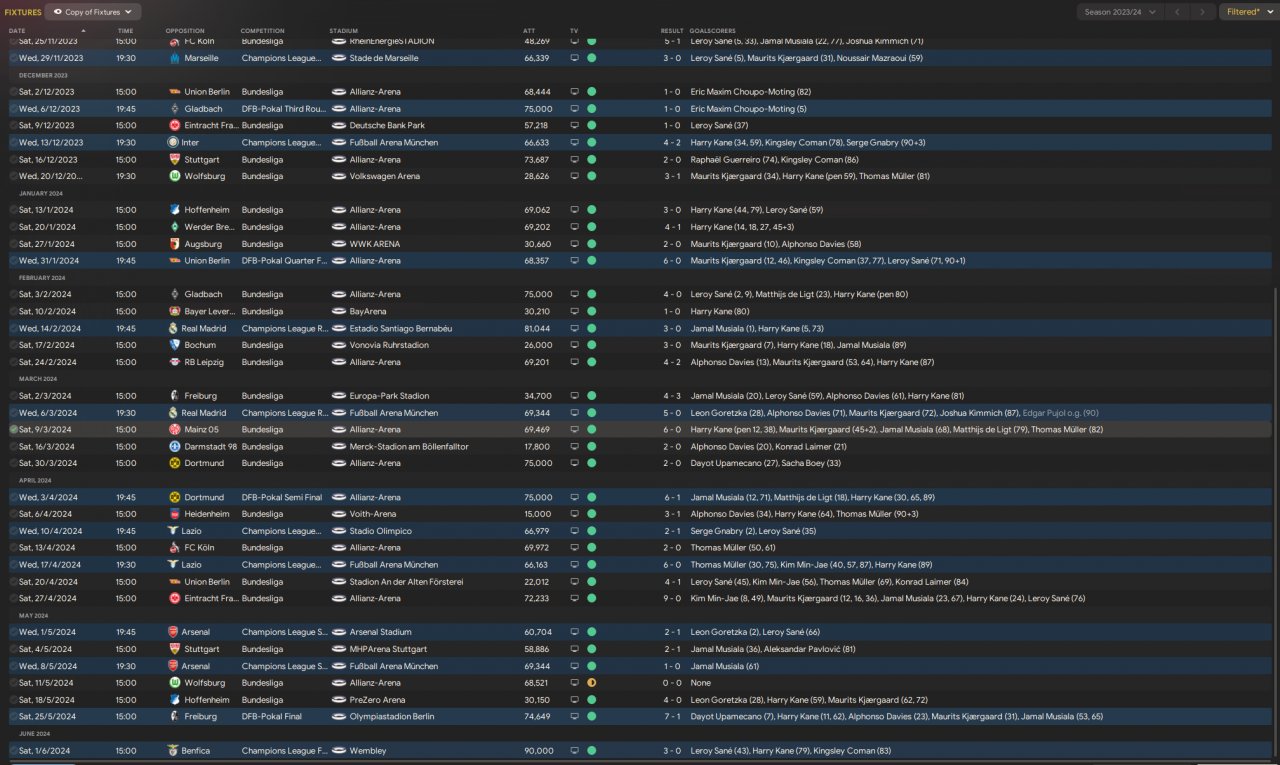Click the Augsburg club badge
This screenshot has width=1280, height=765.
pyautogui.click(x=174, y=244)
